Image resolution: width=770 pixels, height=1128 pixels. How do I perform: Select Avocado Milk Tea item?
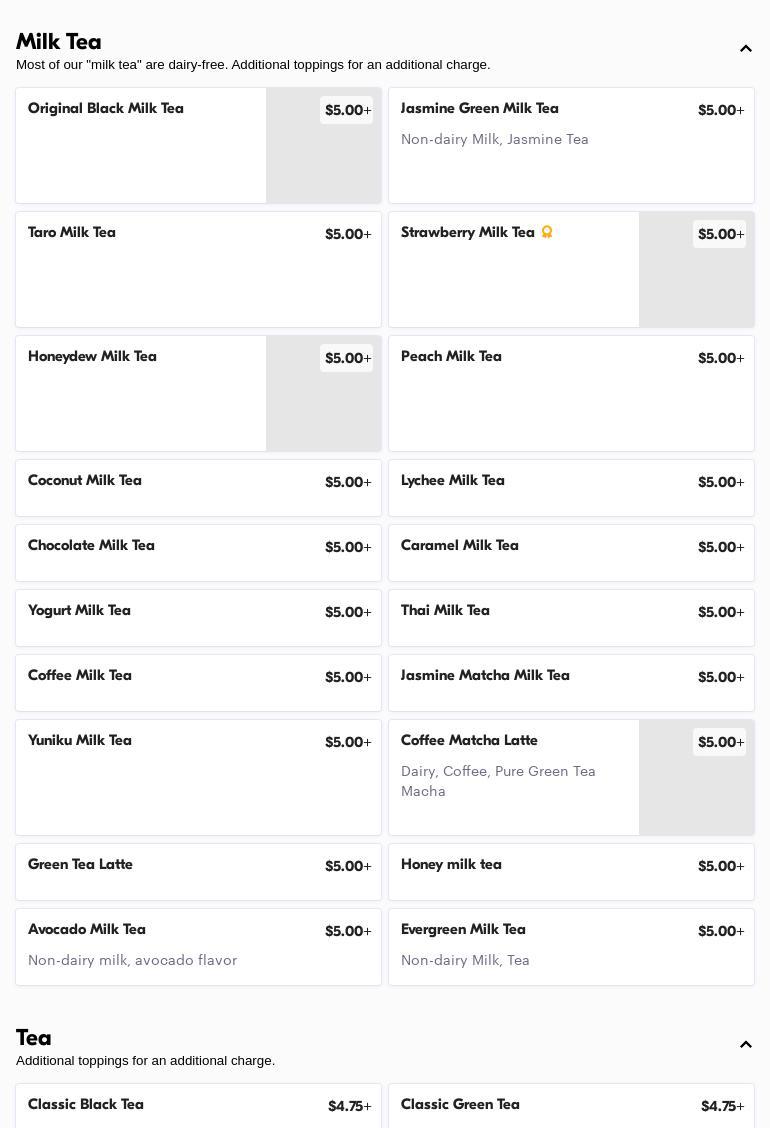tap(198, 947)
